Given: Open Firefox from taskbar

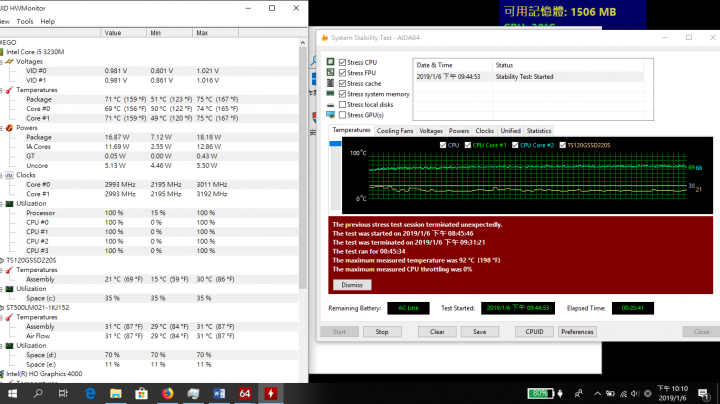Looking at the screenshot, I should (168, 393).
